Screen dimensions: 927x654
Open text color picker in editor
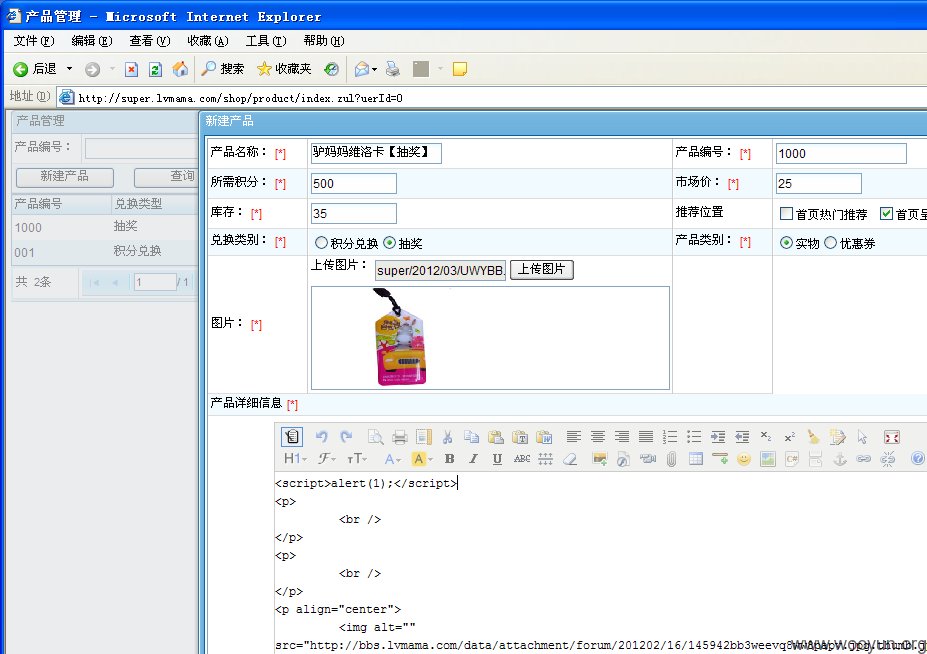tap(393, 459)
